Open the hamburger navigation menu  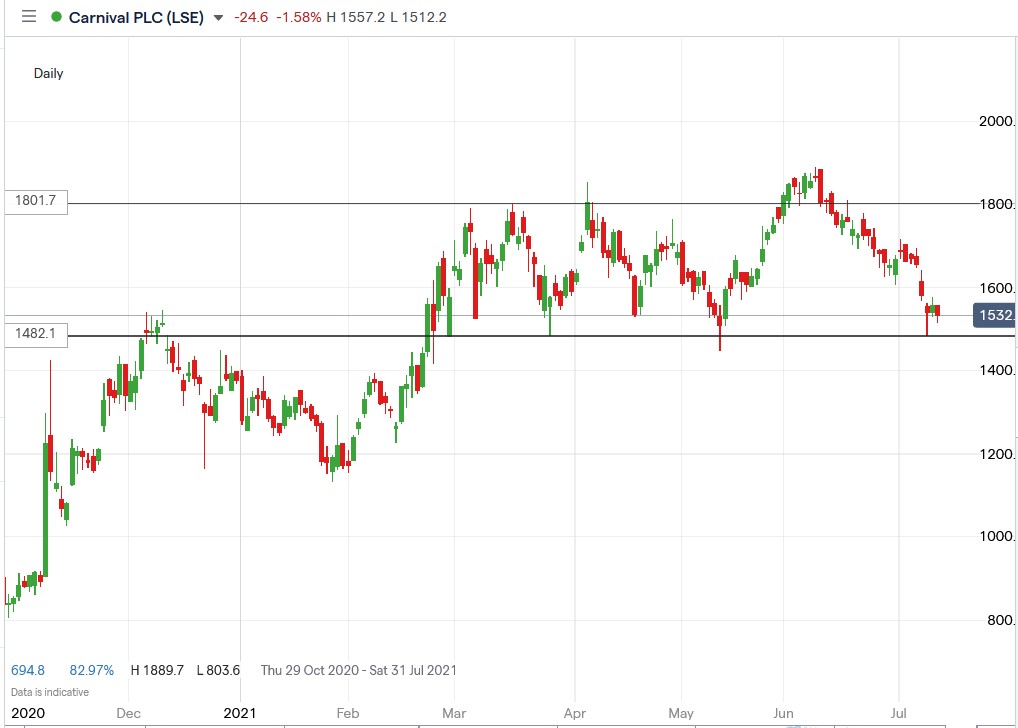click(x=28, y=16)
